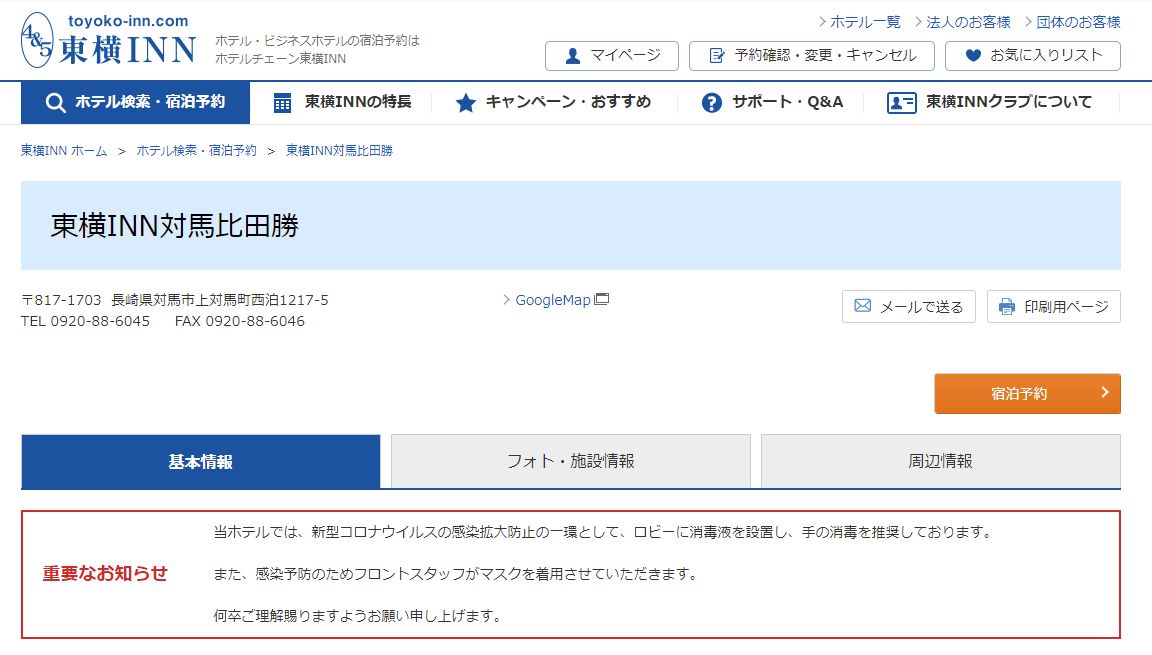Click 東横INN対馬比田勝 breadcrumb
The image size is (1152, 655).
[339, 151]
